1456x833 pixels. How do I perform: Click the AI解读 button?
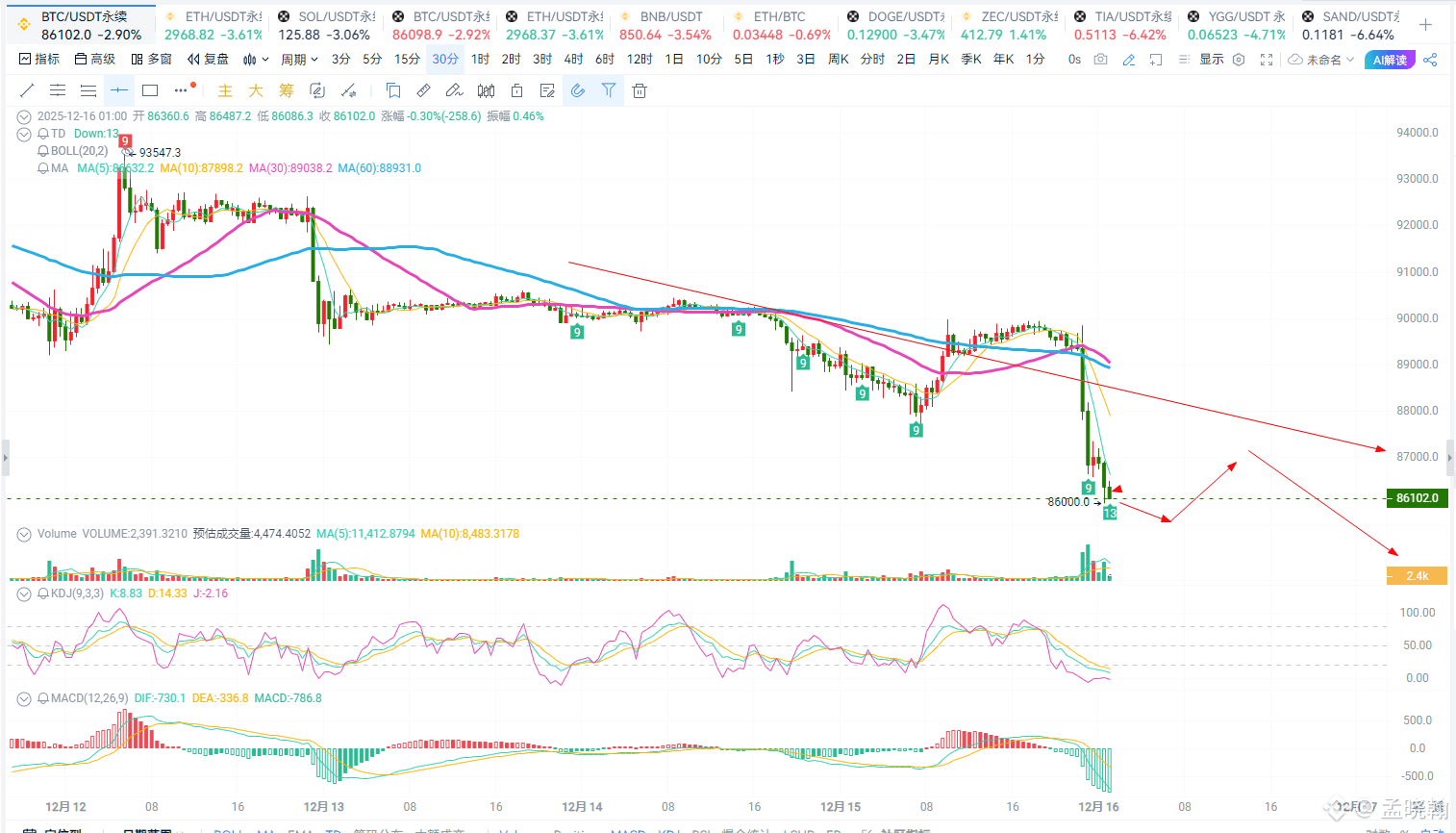click(x=1390, y=60)
